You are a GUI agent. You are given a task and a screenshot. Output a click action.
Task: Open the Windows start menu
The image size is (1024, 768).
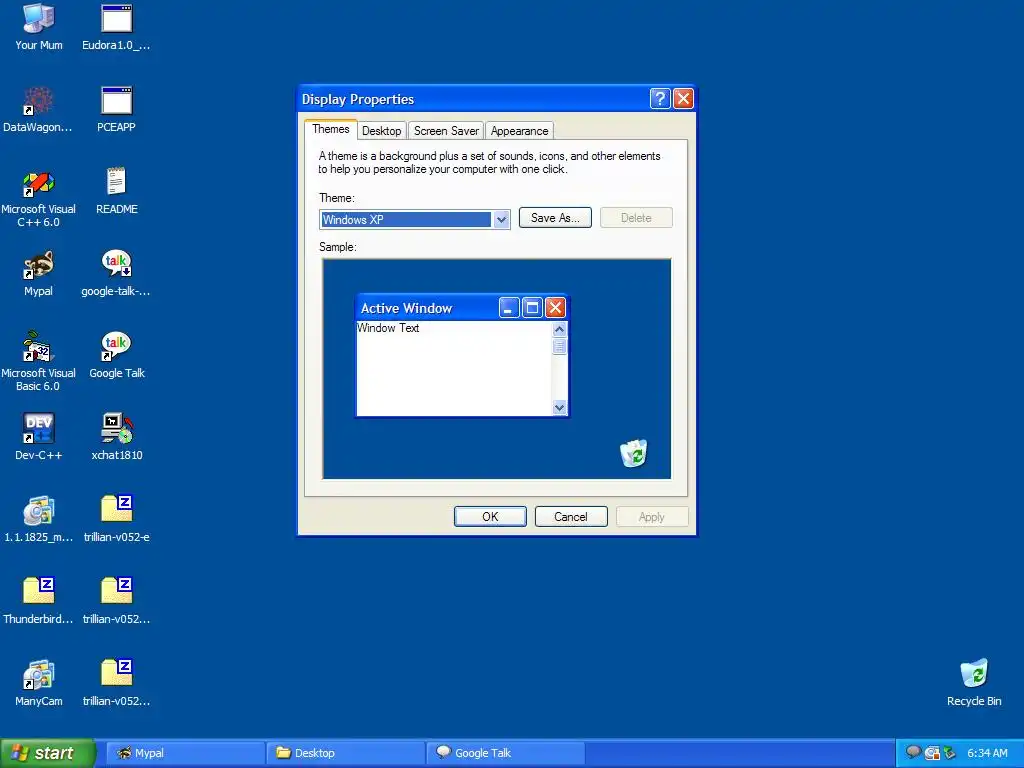[x=47, y=753]
